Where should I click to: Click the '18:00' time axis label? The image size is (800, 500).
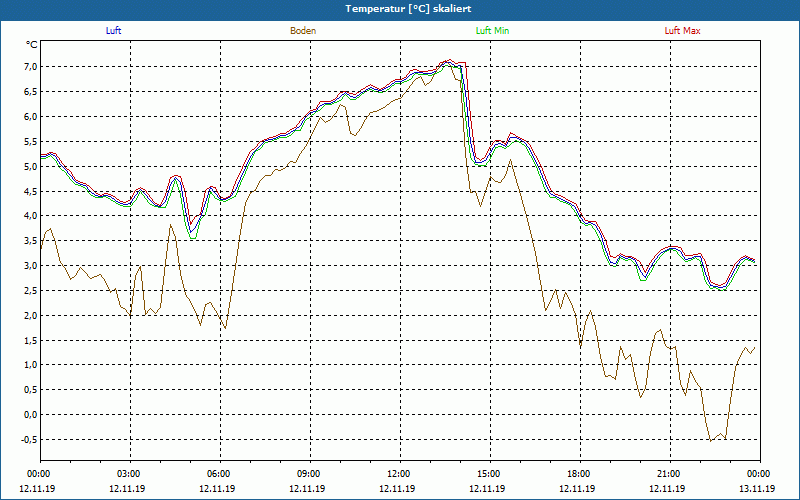[x=578, y=473]
